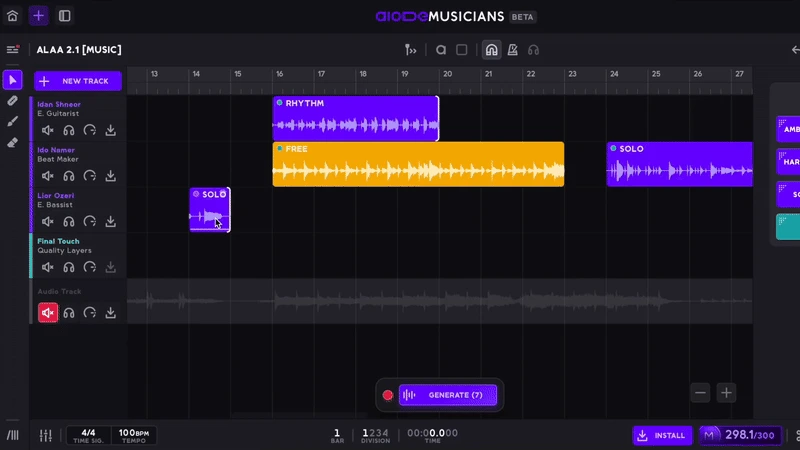Open the 100 BPM tempo selector
The width and height of the screenshot is (800, 450).
[x=133, y=435]
